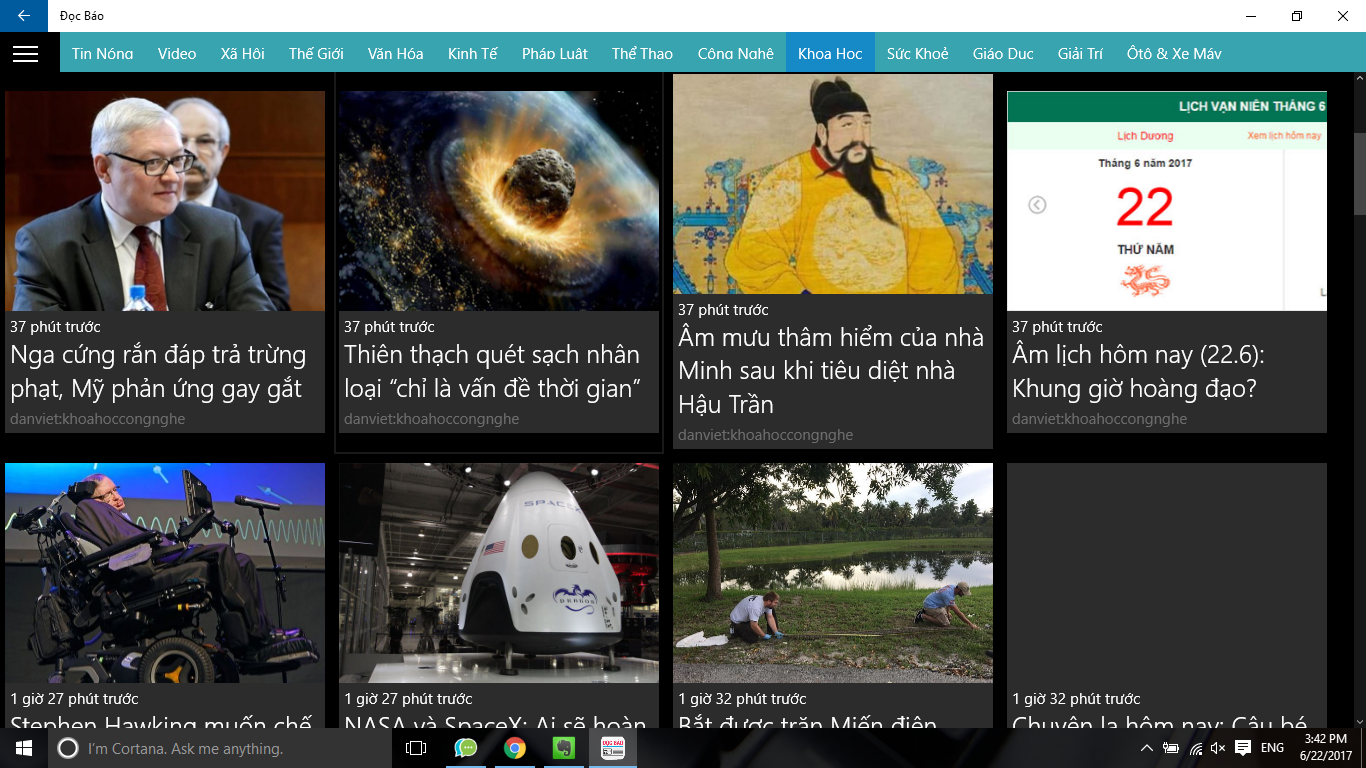Open Evernote from the taskbar
This screenshot has width=1366, height=768.
(x=564, y=748)
